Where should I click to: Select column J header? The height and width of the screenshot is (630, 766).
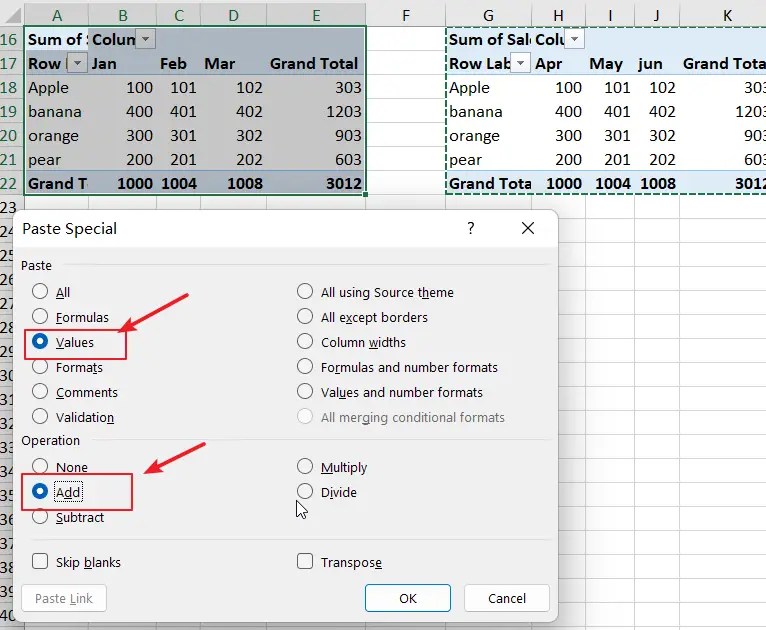(657, 15)
